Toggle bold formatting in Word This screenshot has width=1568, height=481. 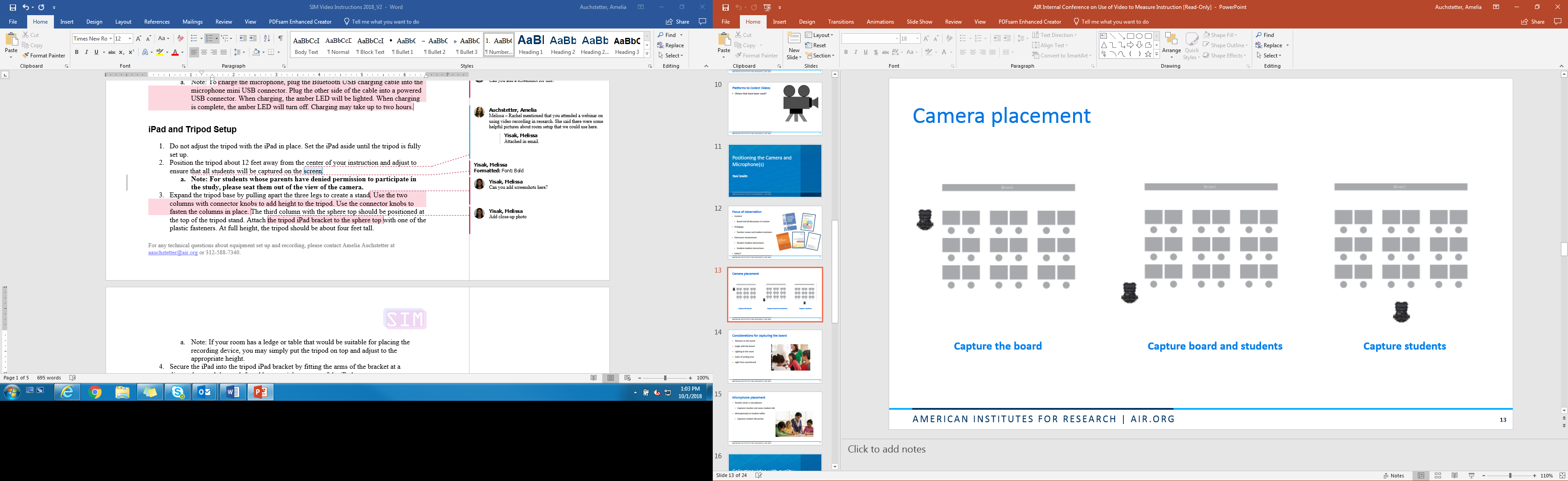pyautogui.click(x=77, y=53)
